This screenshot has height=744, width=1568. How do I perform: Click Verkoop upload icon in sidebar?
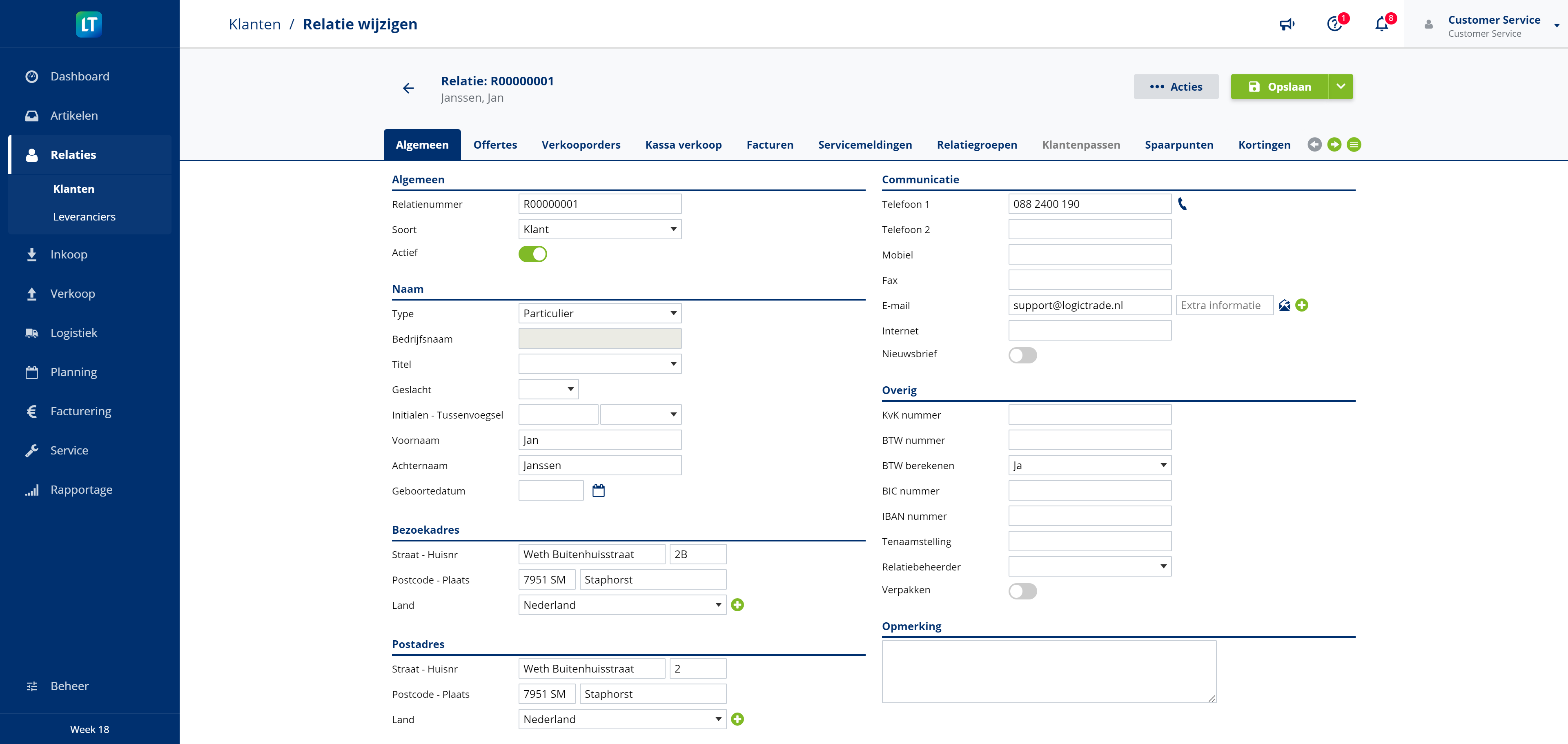[x=32, y=294]
